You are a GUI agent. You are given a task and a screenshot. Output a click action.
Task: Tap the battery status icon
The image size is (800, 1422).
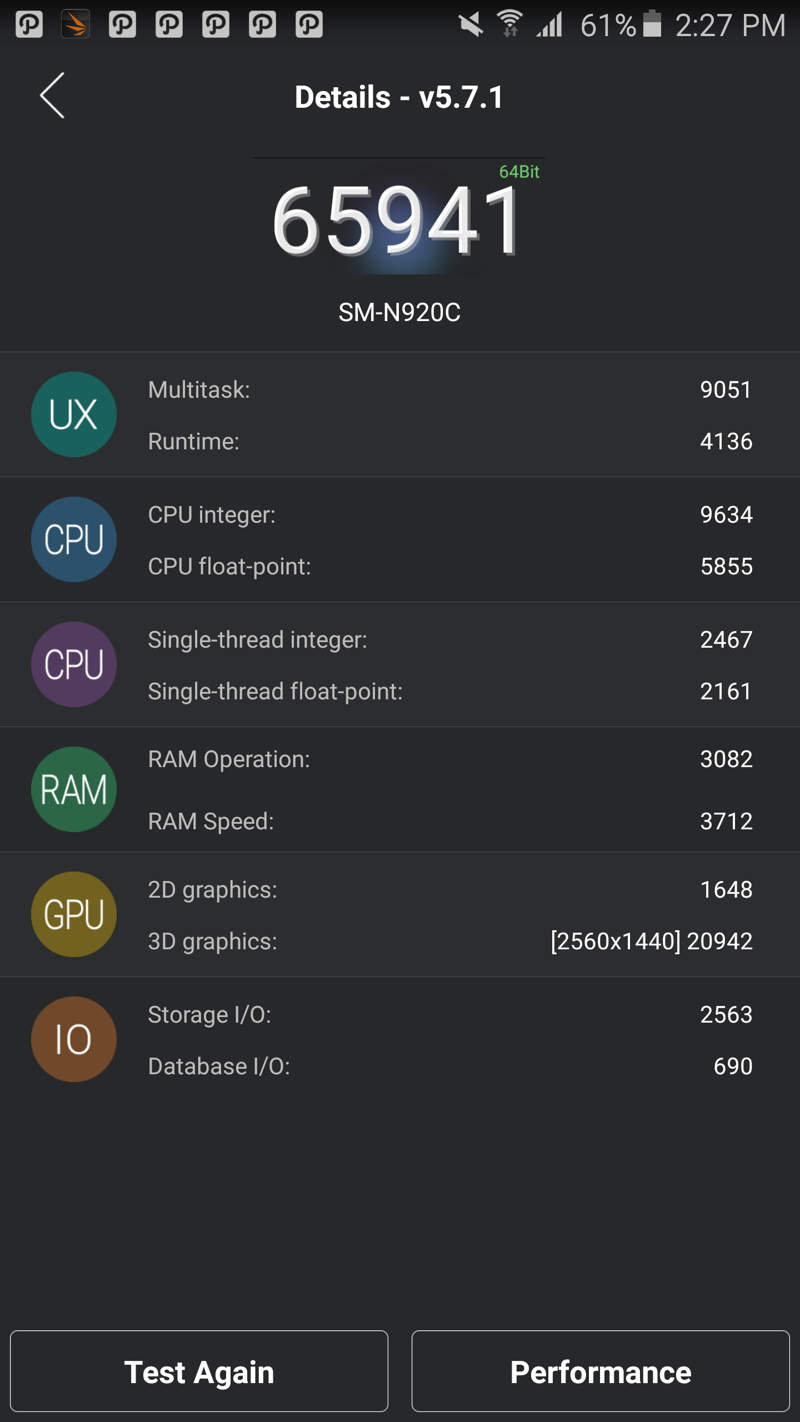[652, 24]
